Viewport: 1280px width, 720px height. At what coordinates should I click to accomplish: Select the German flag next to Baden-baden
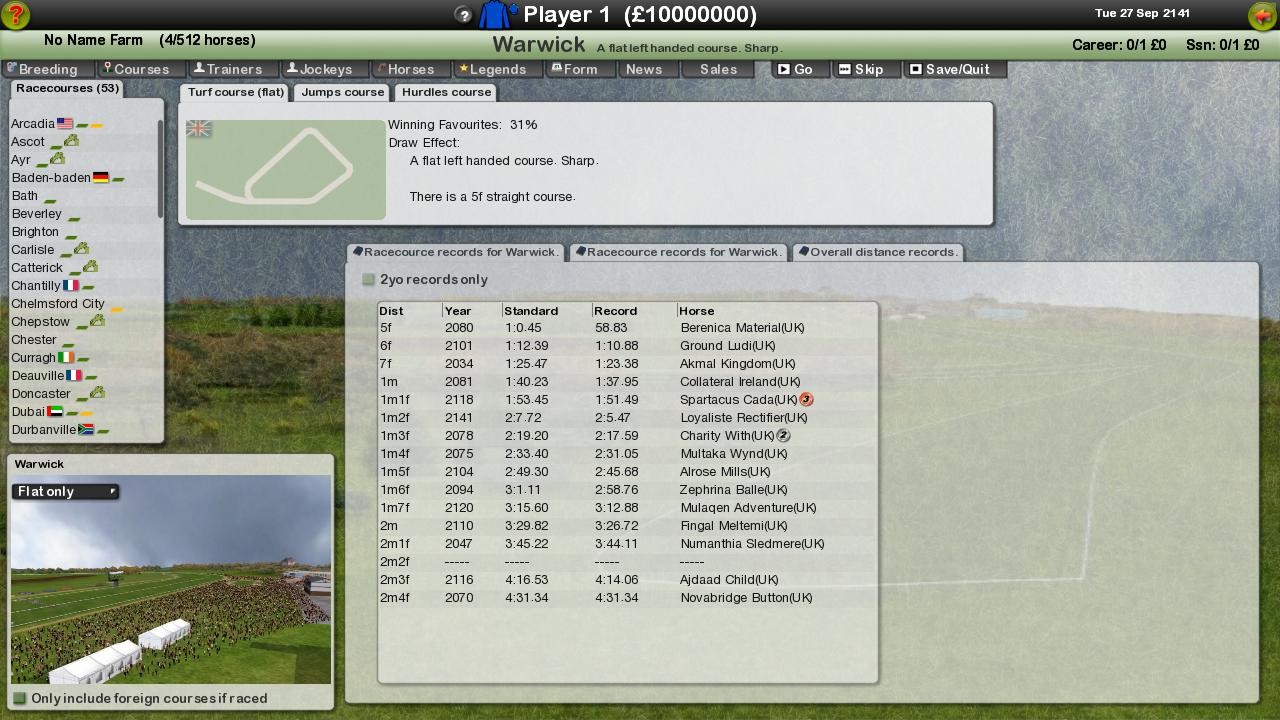click(x=101, y=177)
